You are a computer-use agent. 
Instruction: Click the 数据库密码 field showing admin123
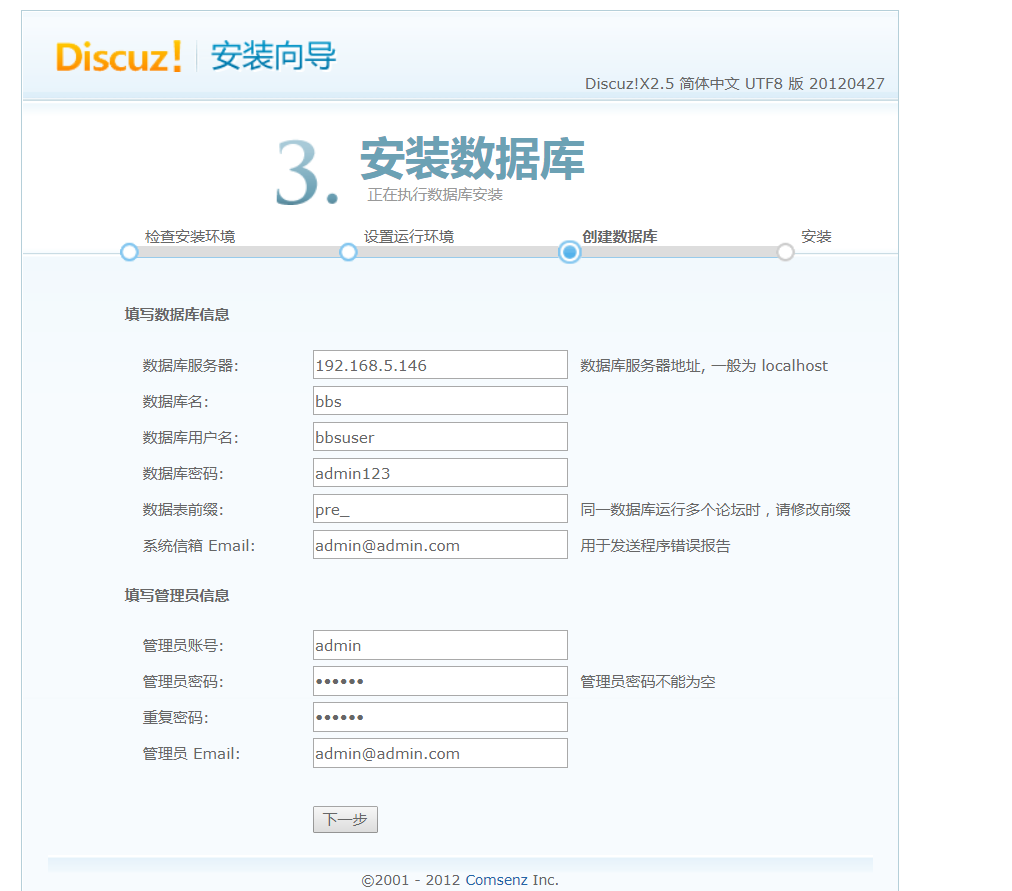coord(440,474)
